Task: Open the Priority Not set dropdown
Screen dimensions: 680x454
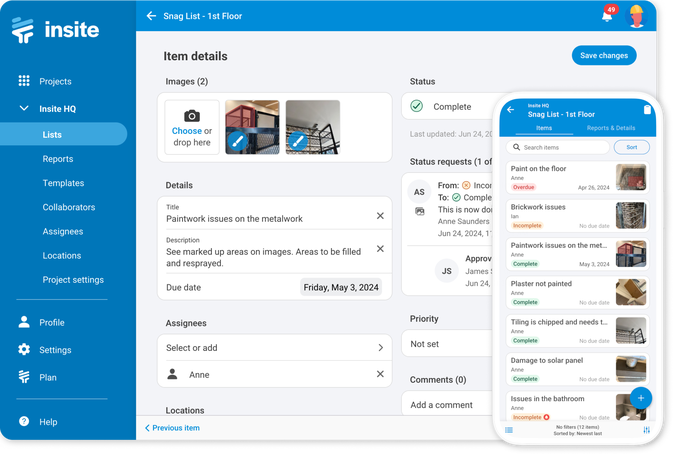Action: [x=450, y=344]
